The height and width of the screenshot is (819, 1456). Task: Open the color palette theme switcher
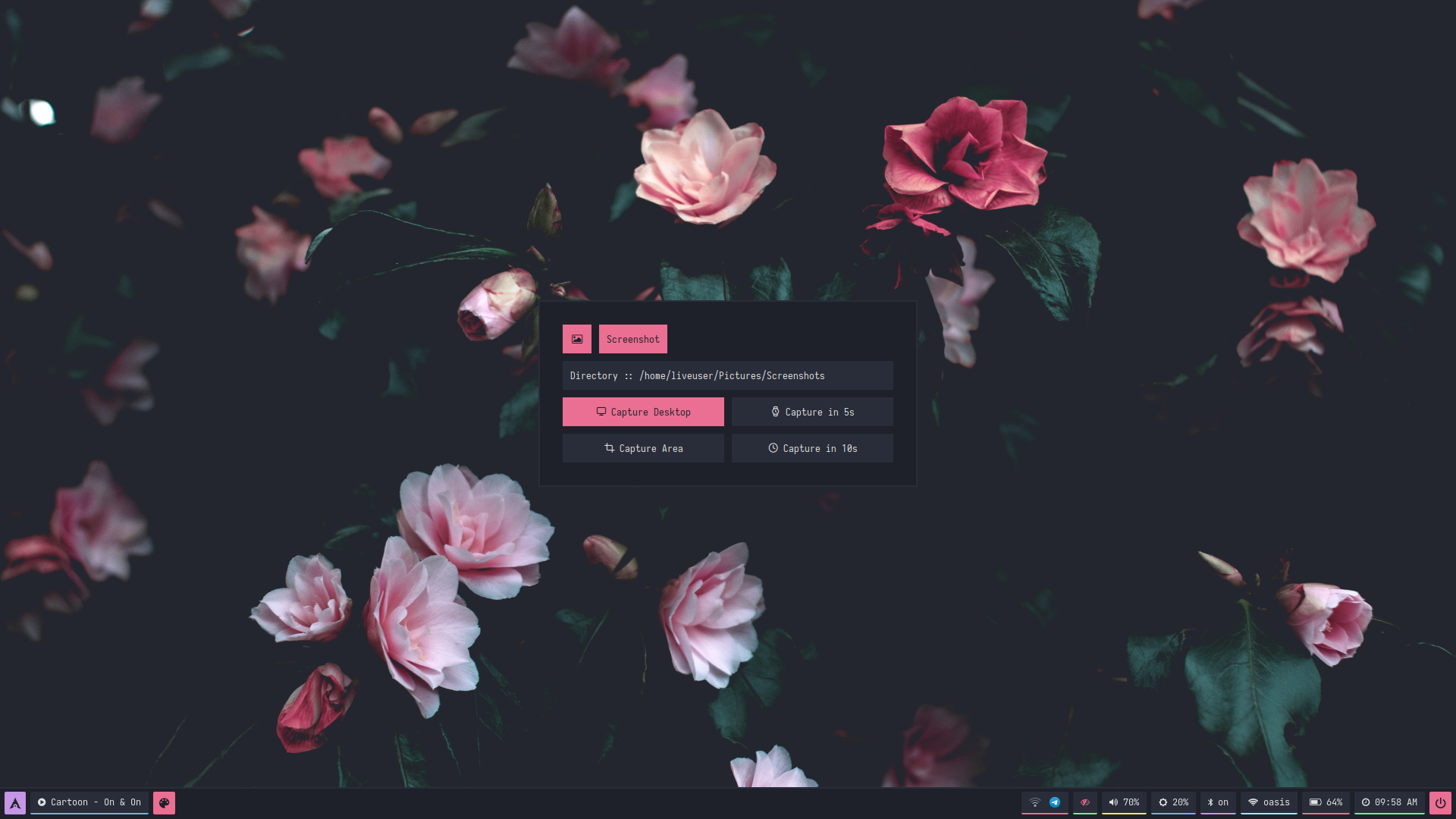point(164,802)
